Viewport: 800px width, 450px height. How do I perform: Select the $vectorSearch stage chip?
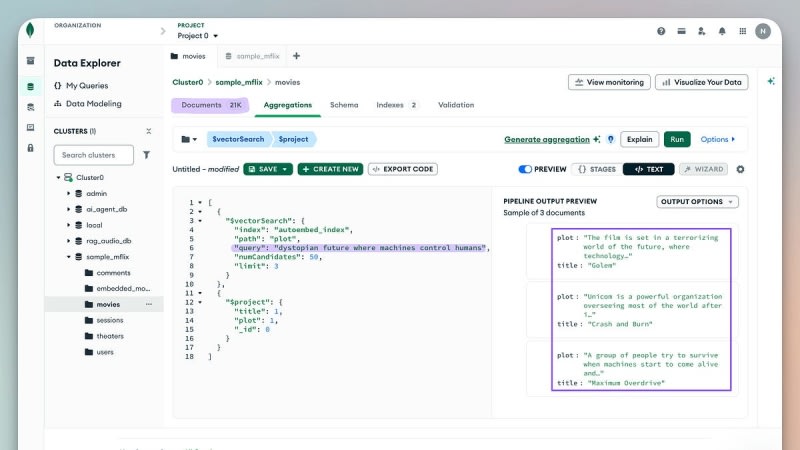238,139
